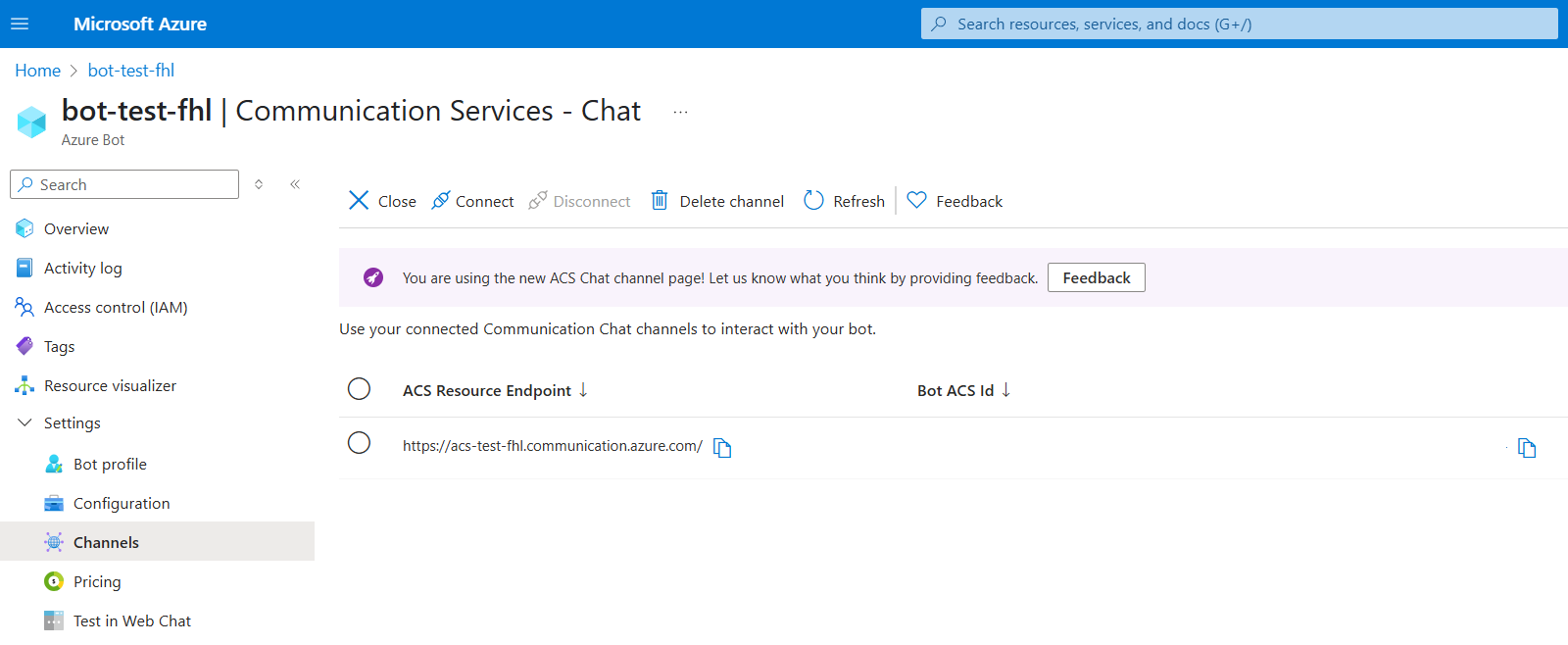Click the Close X icon in toolbar
This screenshot has height=645, width=1568.
point(359,201)
